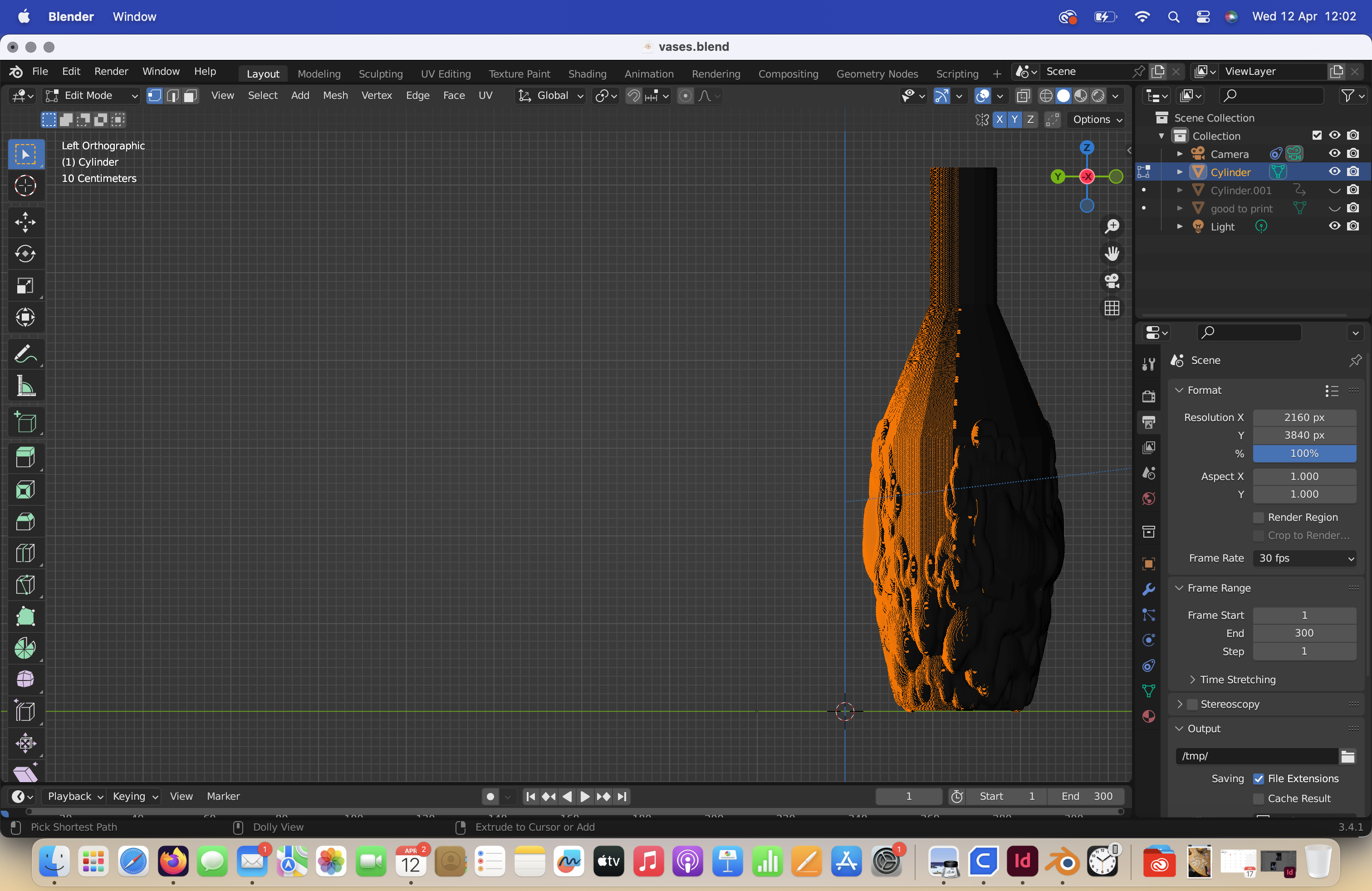Enable the Render Region checkbox

pos(1259,517)
